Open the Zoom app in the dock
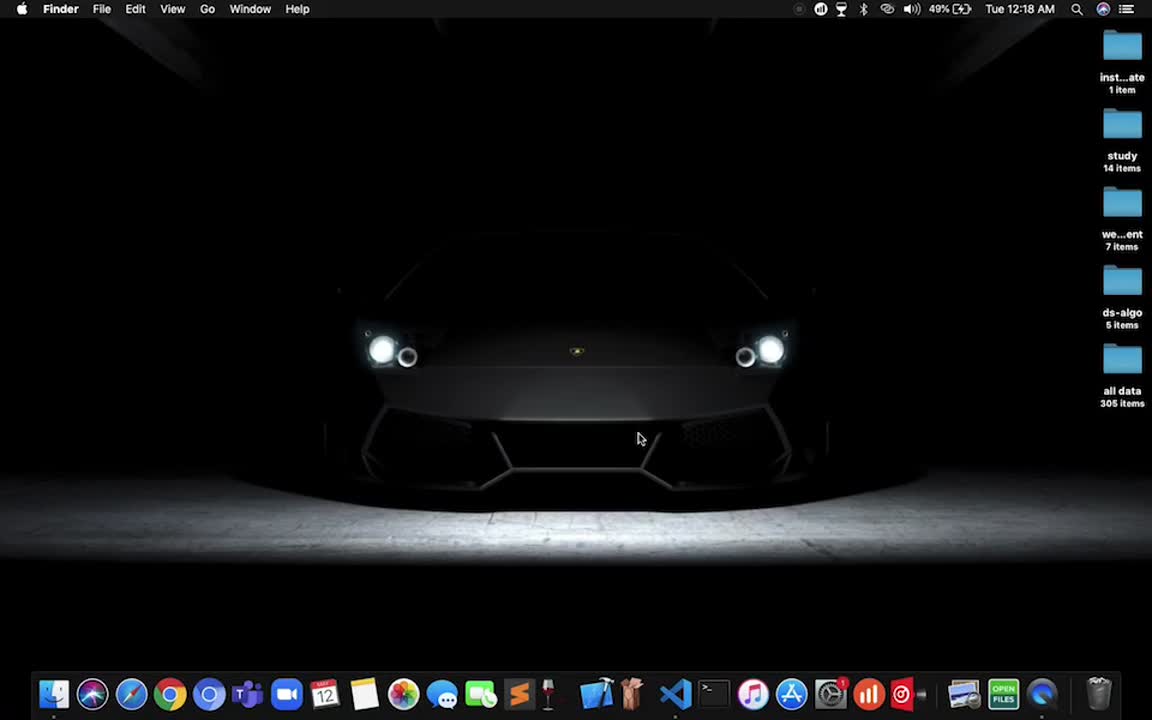The width and height of the screenshot is (1152, 720). point(287,694)
